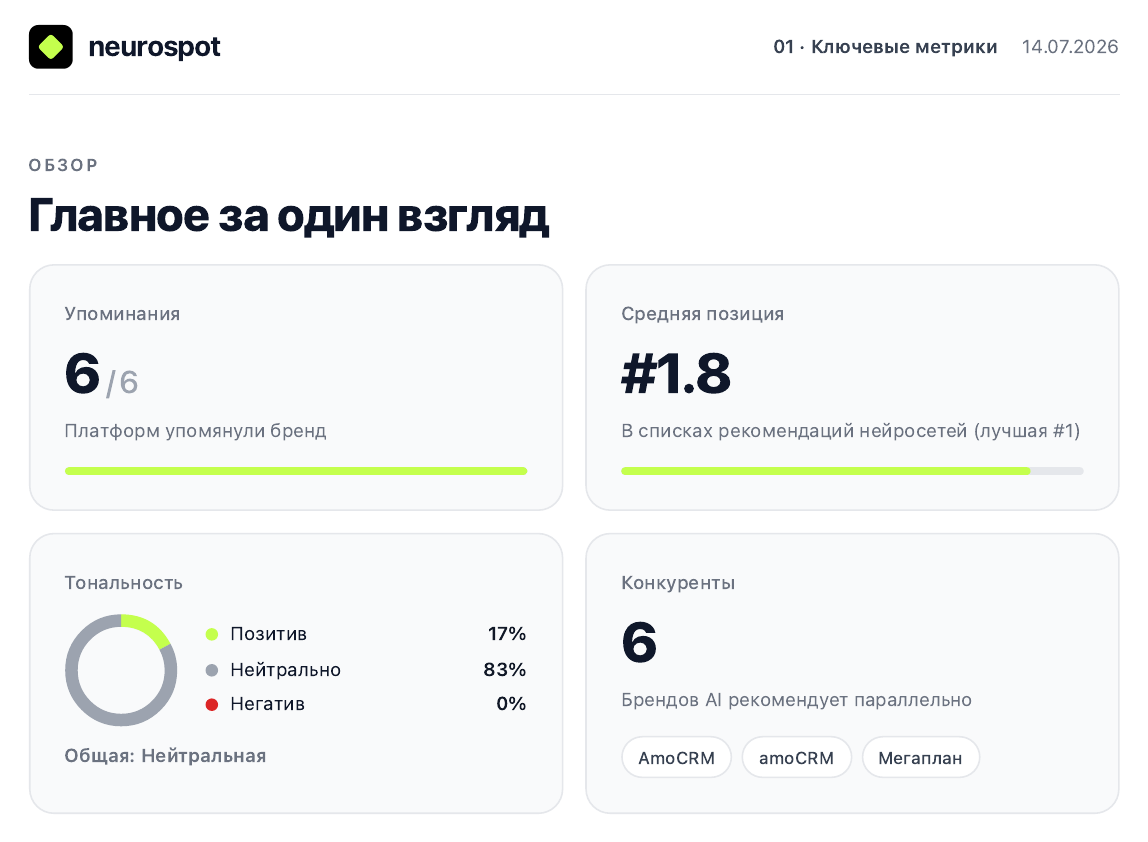
Task: Click the ОБЗОР section label
Action: (x=64, y=165)
